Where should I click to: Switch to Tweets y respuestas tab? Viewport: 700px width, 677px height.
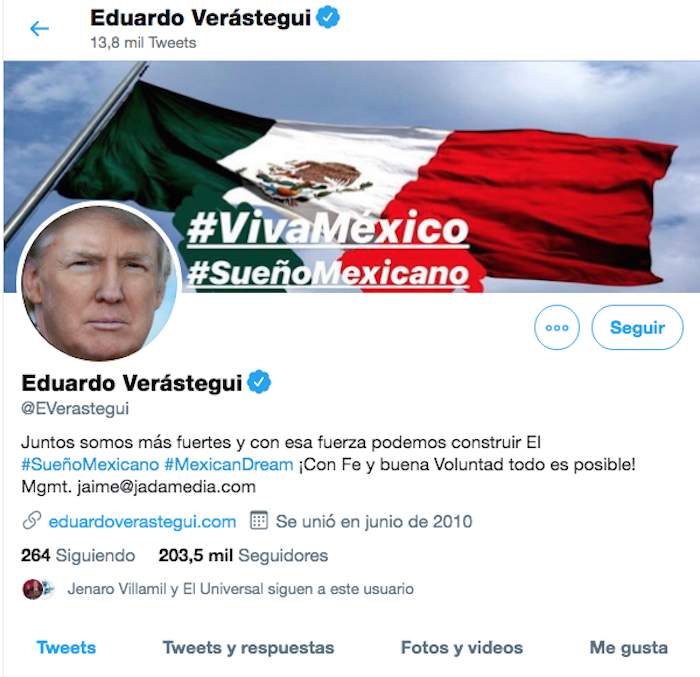pos(248,648)
